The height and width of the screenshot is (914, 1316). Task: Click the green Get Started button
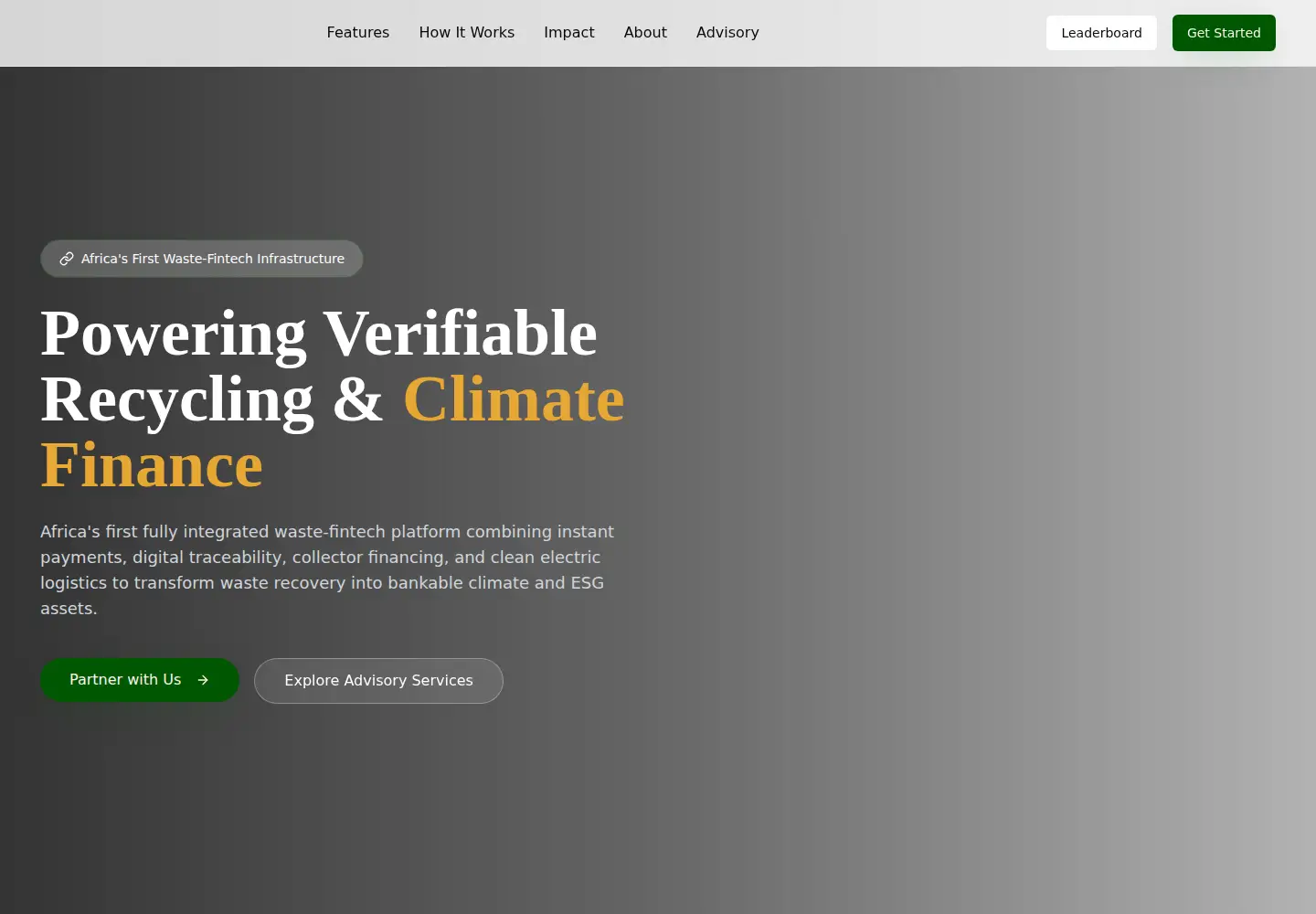click(x=1224, y=33)
